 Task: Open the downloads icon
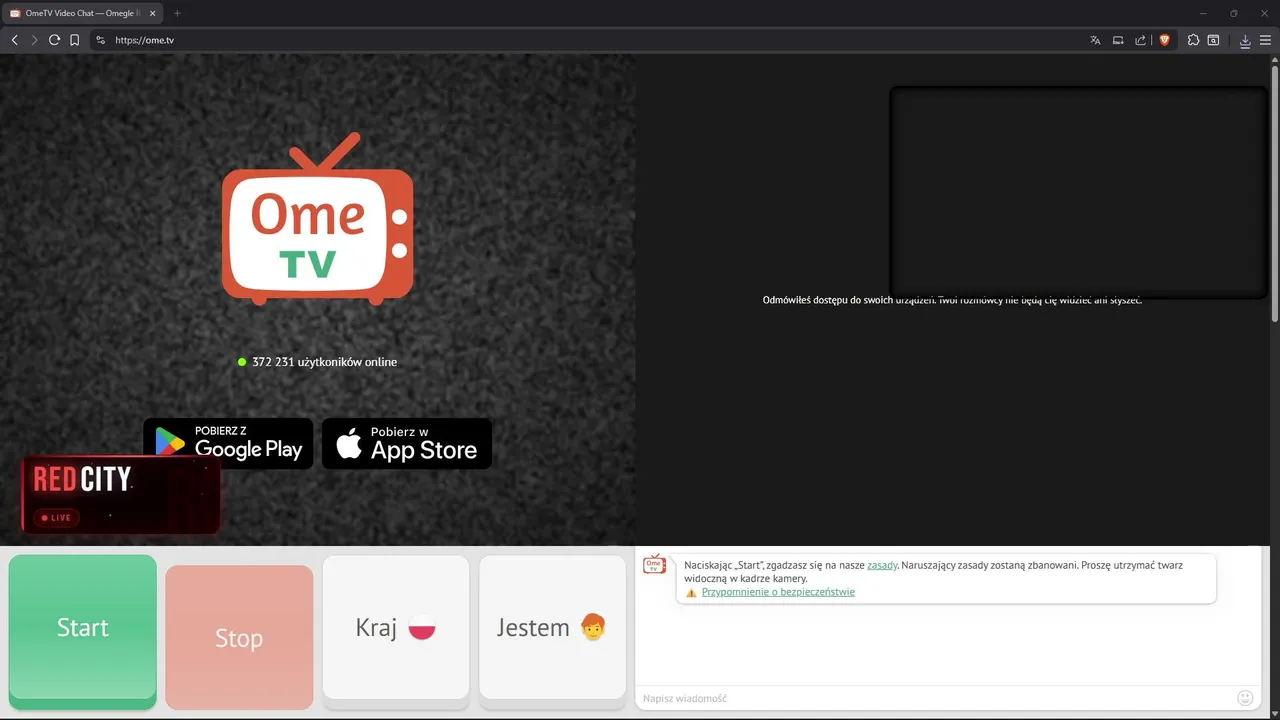pos(1245,40)
